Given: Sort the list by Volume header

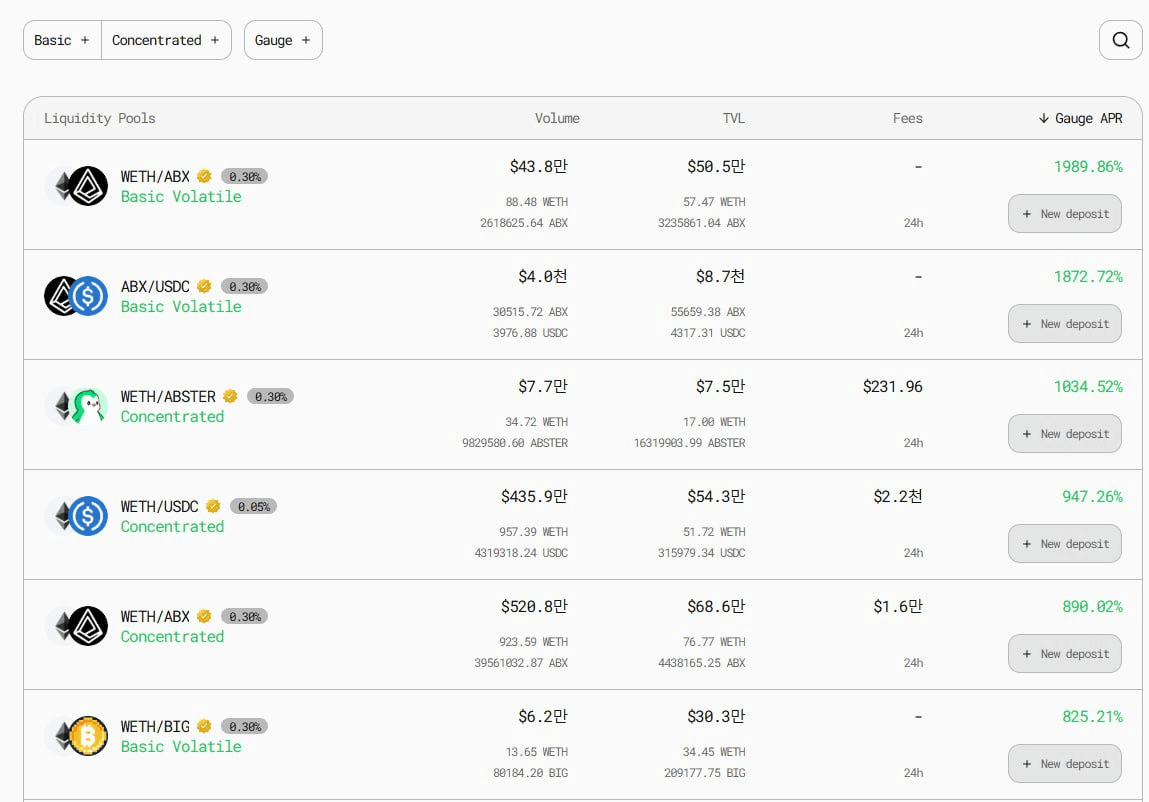Looking at the screenshot, I should point(557,118).
